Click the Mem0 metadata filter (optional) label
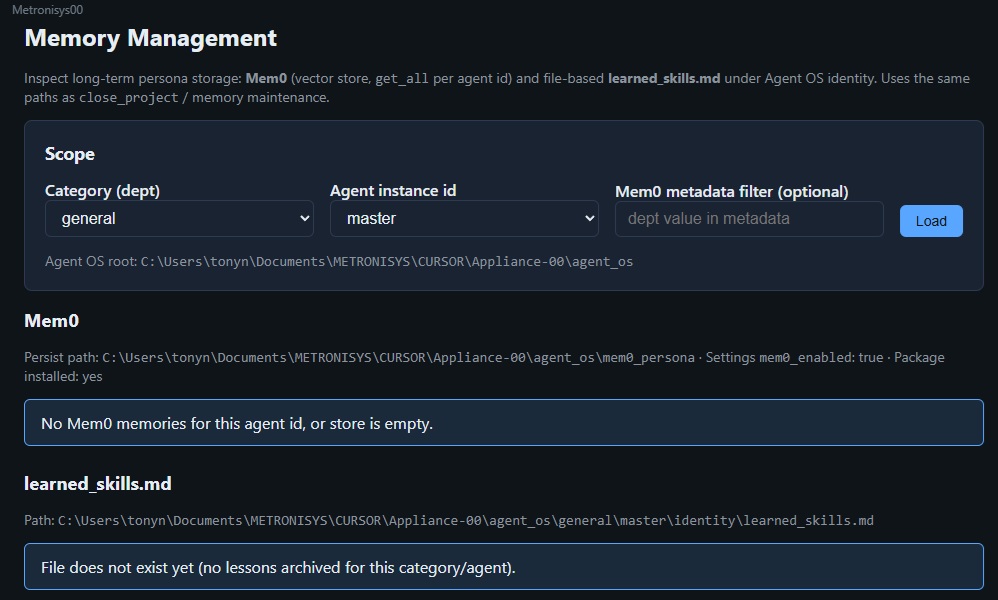 tap(731, 192)
